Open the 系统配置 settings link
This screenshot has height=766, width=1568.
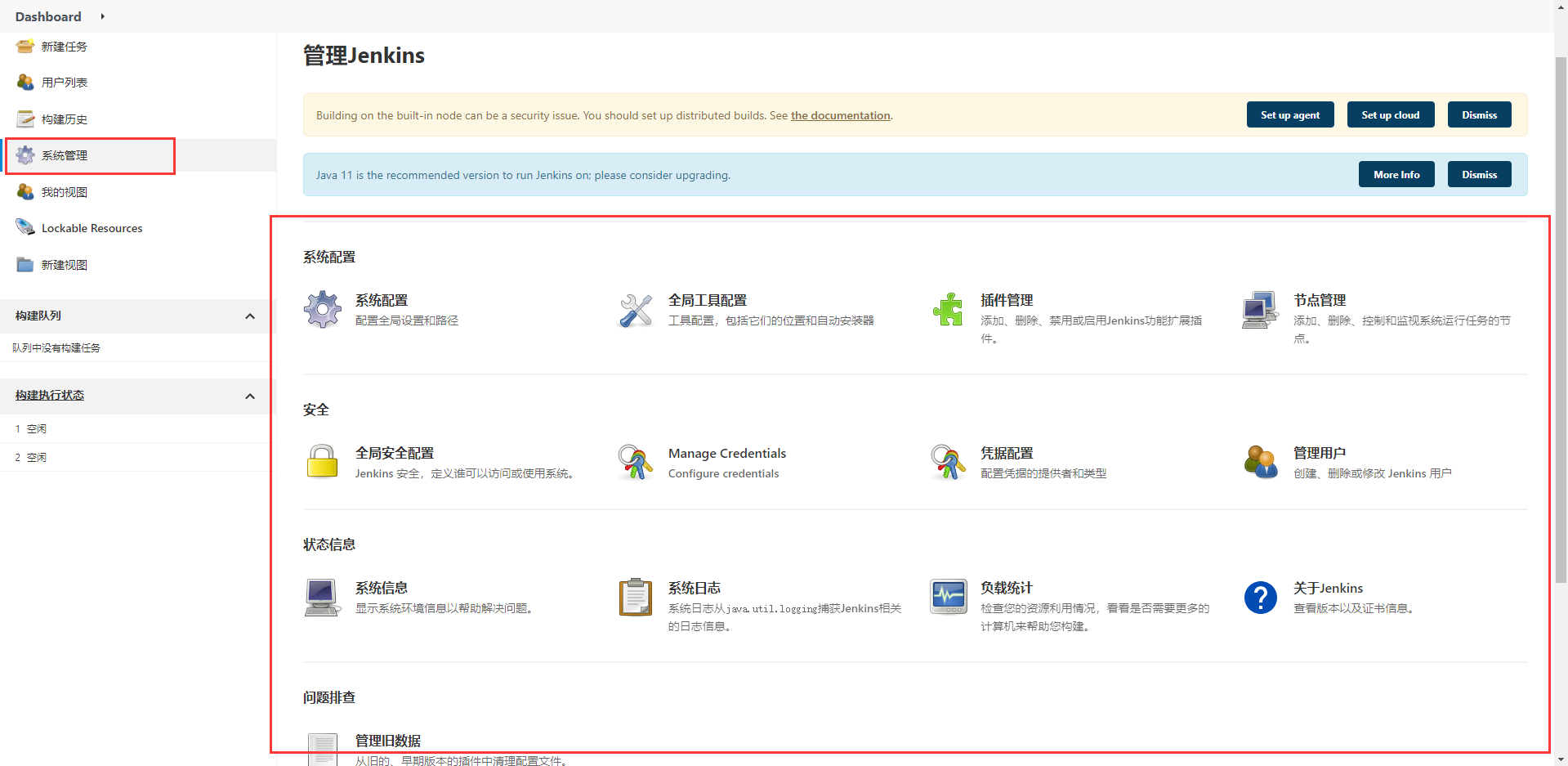(x=382, y=300)
